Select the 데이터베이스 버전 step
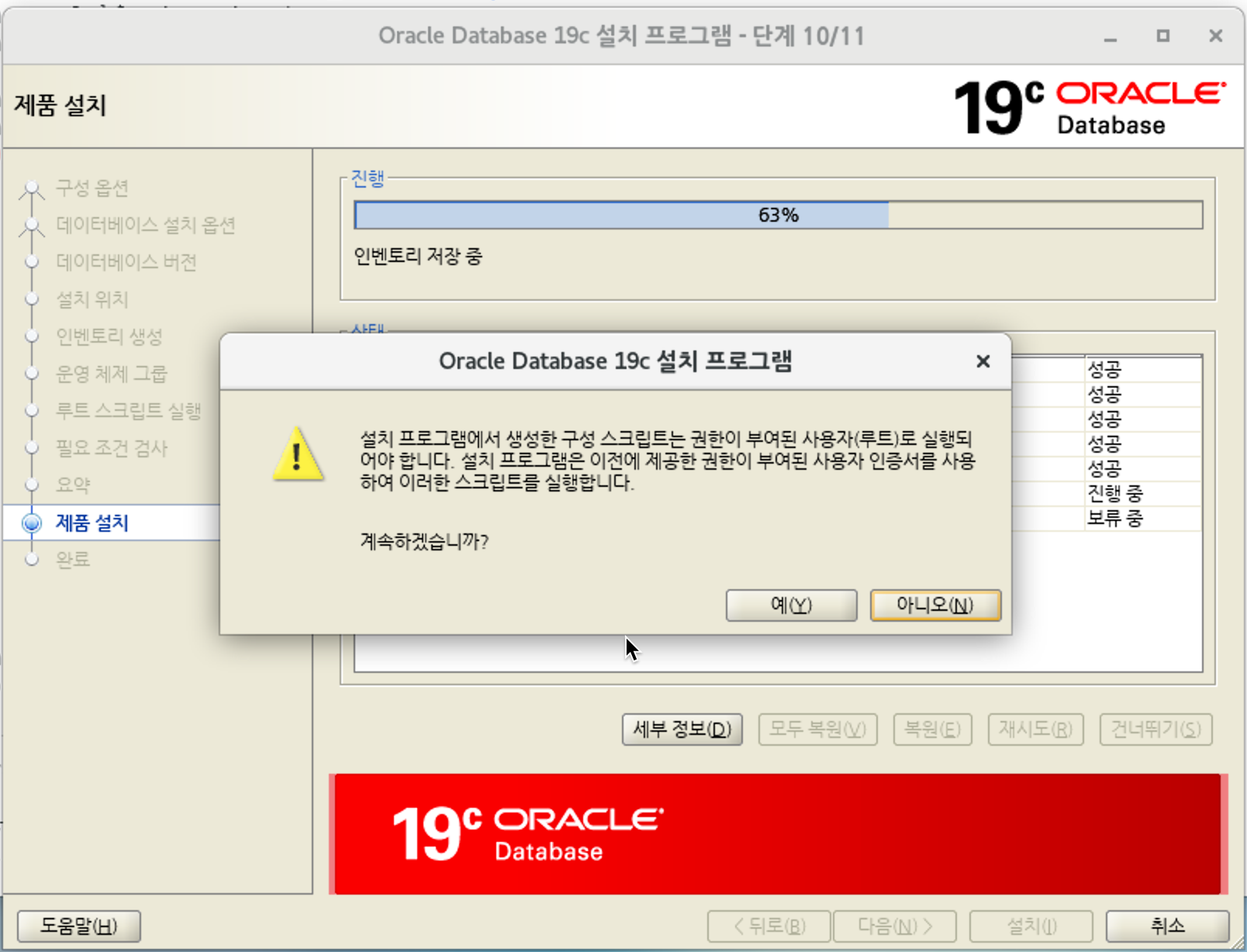 tap(126, 262)
